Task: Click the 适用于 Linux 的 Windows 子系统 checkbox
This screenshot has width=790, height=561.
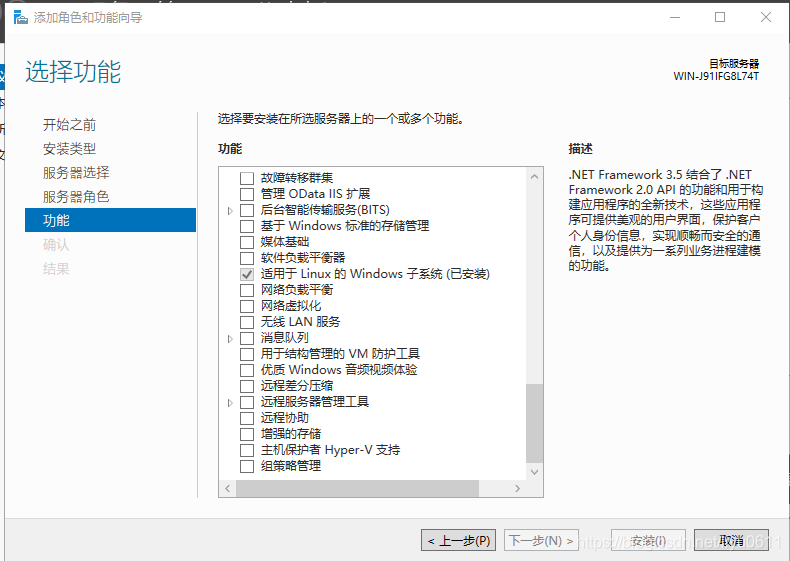Action: pyautogui.click(x=247, y=274)
